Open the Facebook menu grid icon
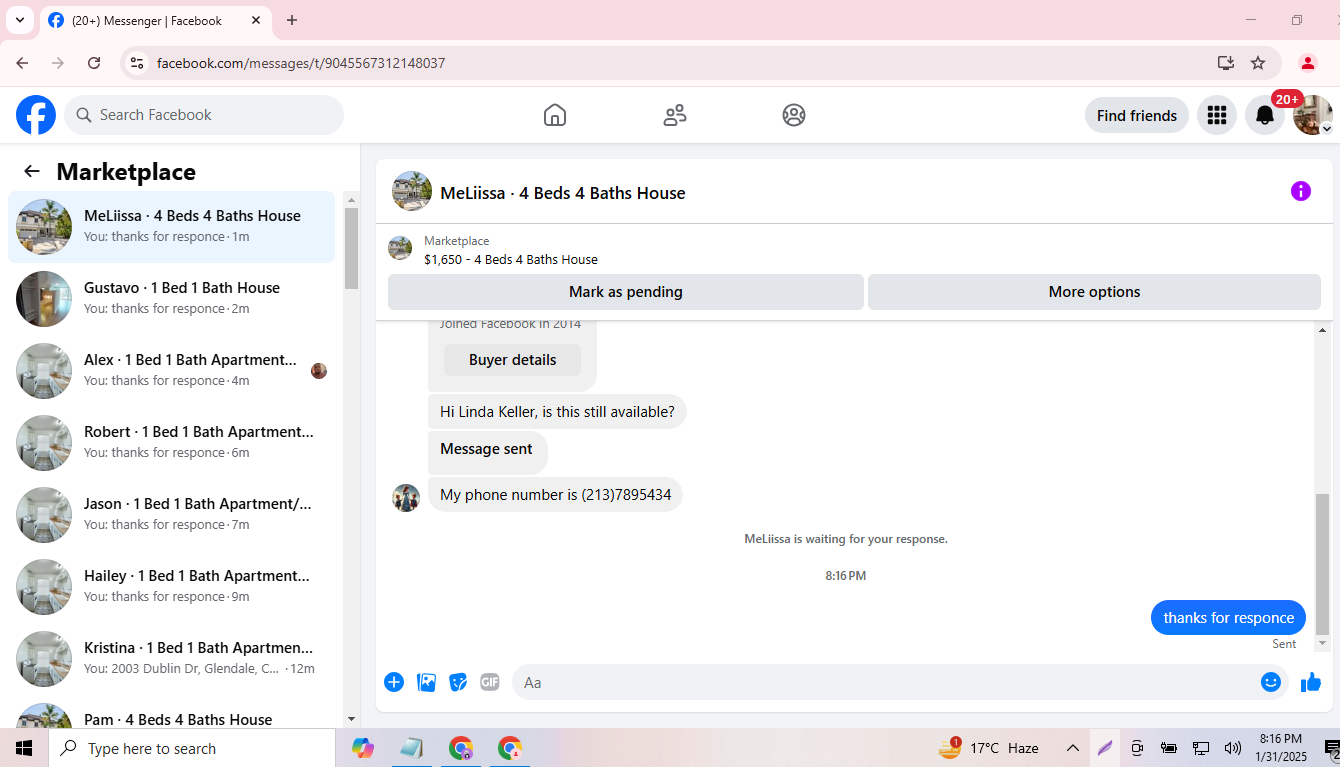Screen dimensions: 1340x767 pyautogui.click(x=1217, y=115)
